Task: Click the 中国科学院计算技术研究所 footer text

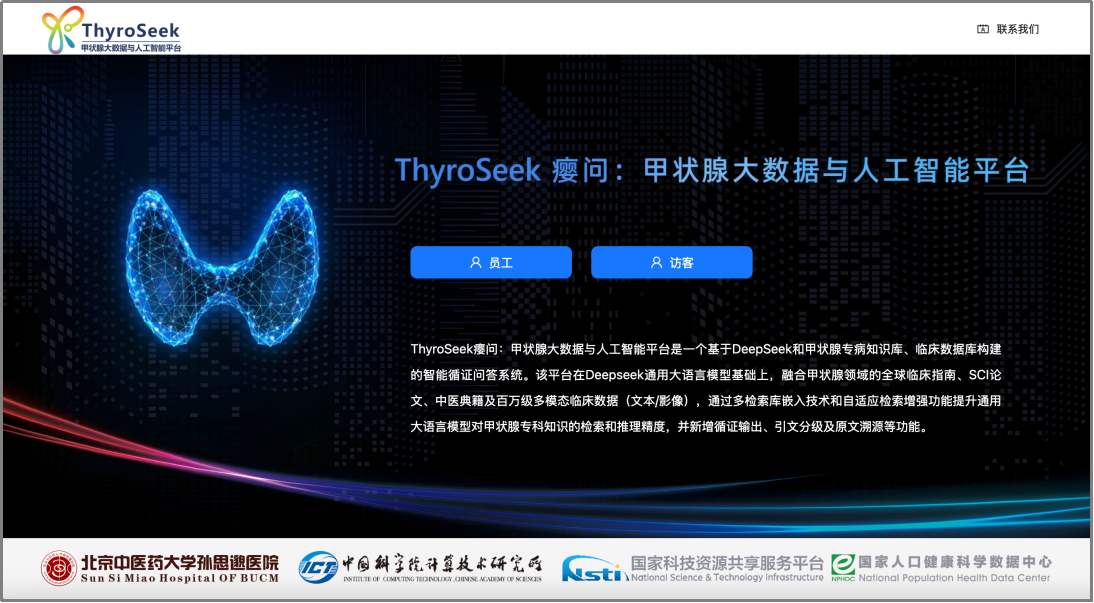Action: [442, 563]
